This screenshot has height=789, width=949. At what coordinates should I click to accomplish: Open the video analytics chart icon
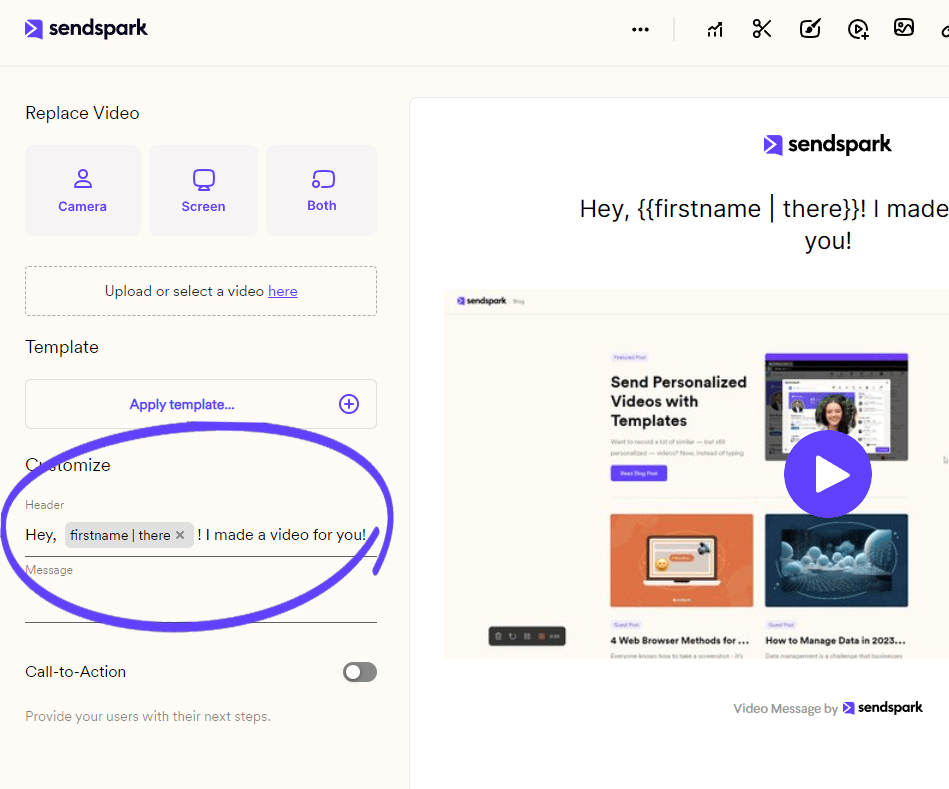tap(715, 29)
